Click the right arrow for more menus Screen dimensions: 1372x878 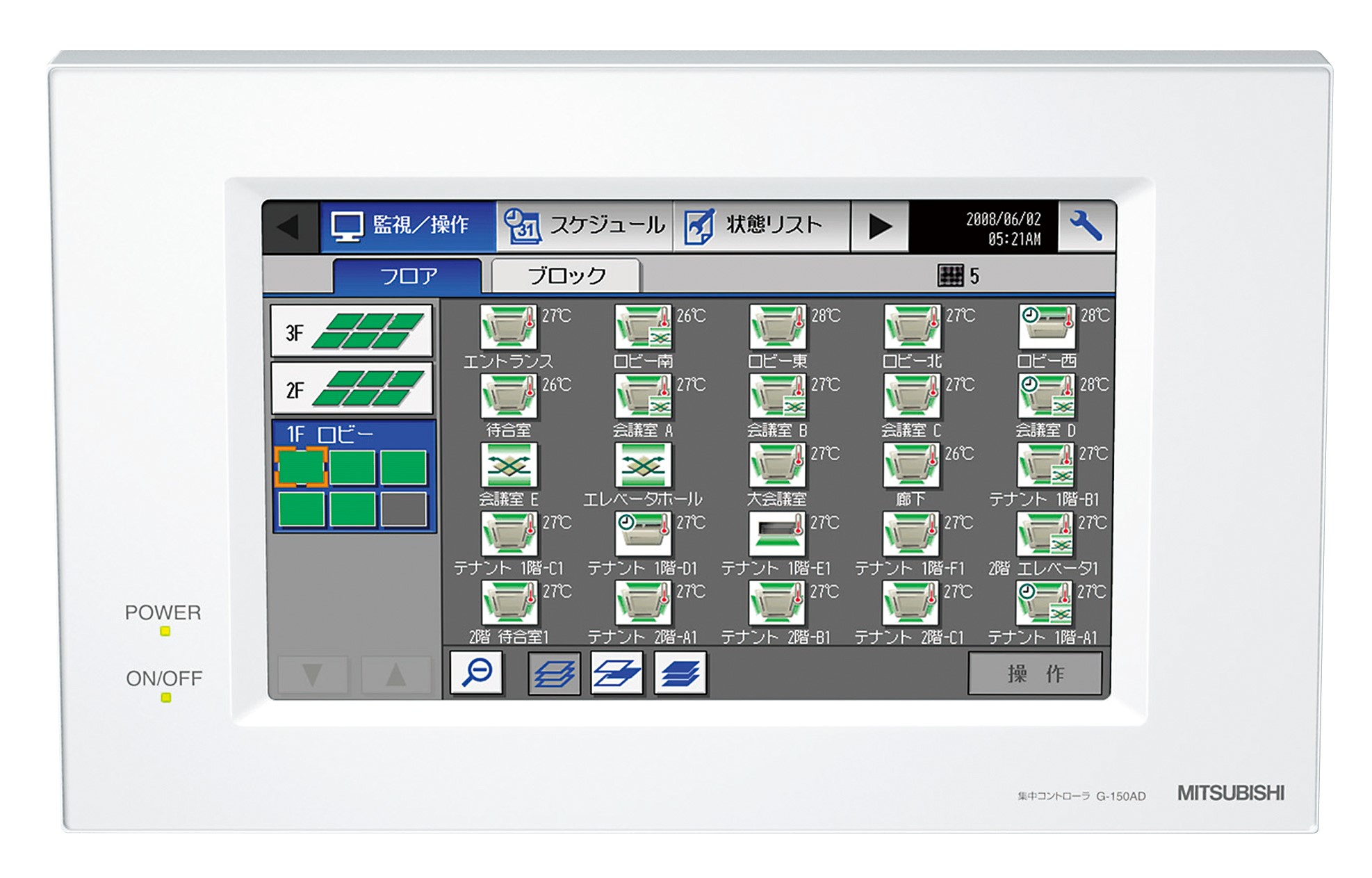click(879, 227)
